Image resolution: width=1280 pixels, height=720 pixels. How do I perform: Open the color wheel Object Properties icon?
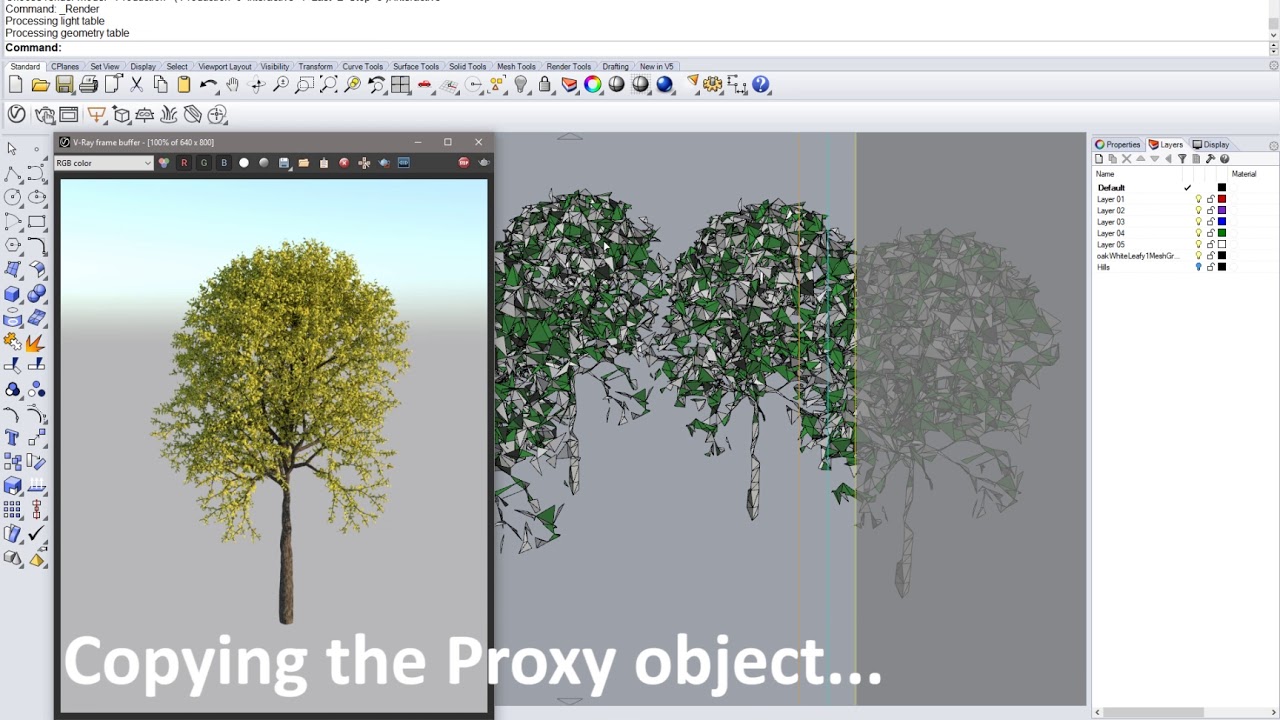(593, 85)
